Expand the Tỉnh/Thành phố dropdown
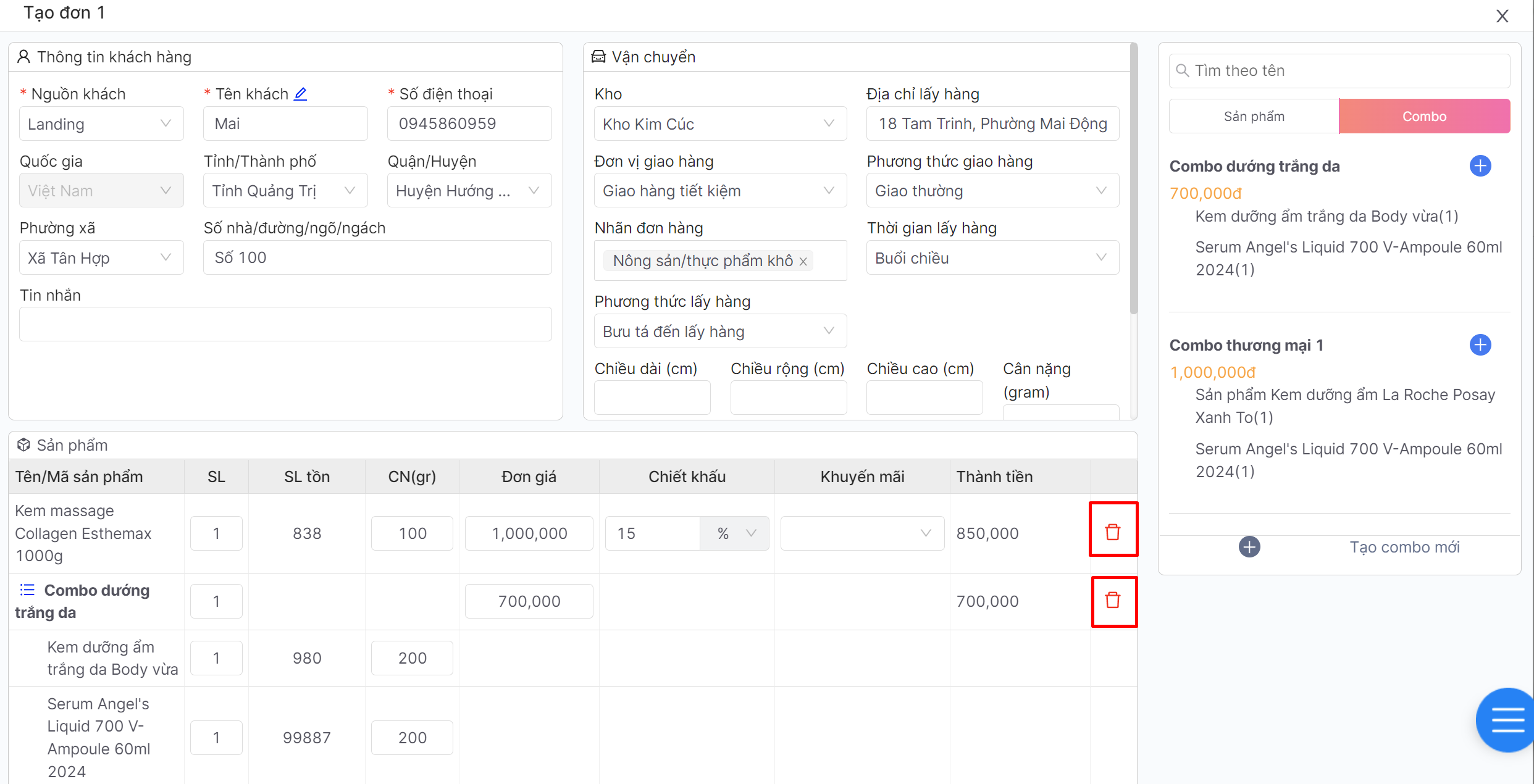This screenshot has width=1534, height=784. coord(285,191)
